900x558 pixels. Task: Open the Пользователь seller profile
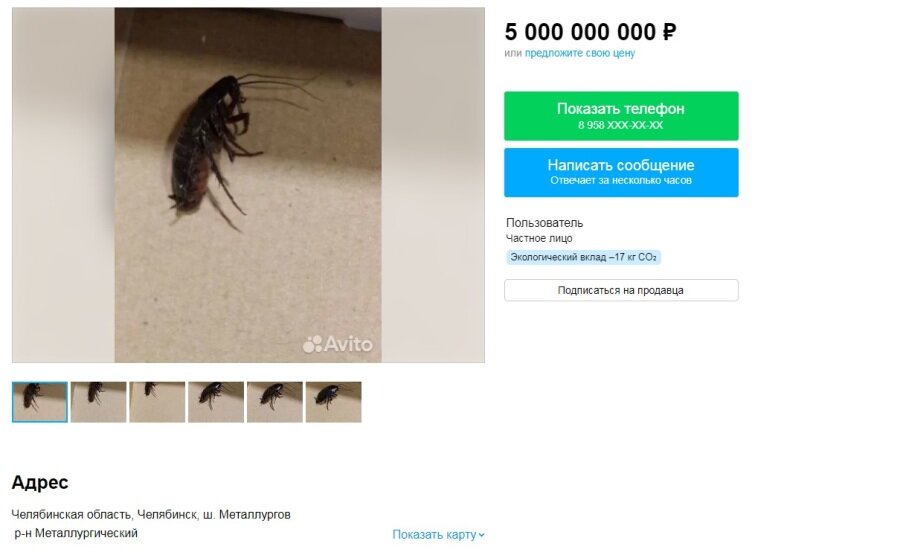(544, 223)
